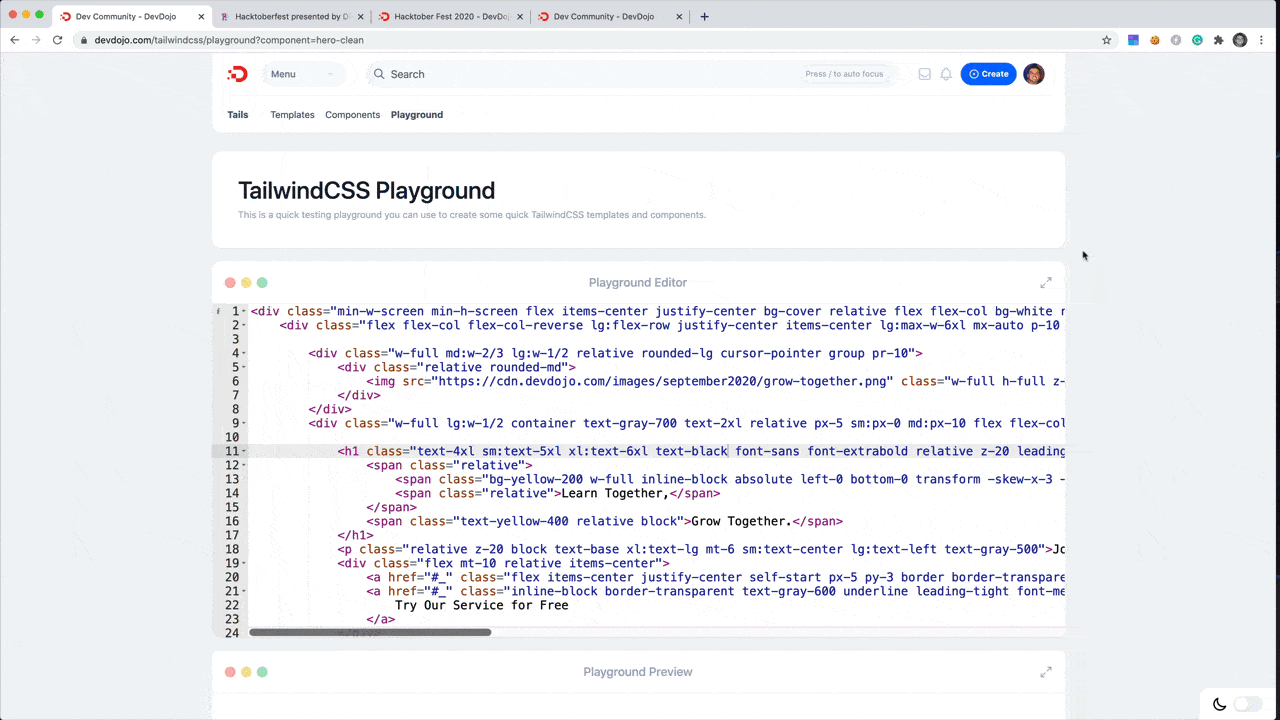Click the red dot in Playground Editor header
This screenshot has width=1280, height=720.
click(x=230, y=283)
